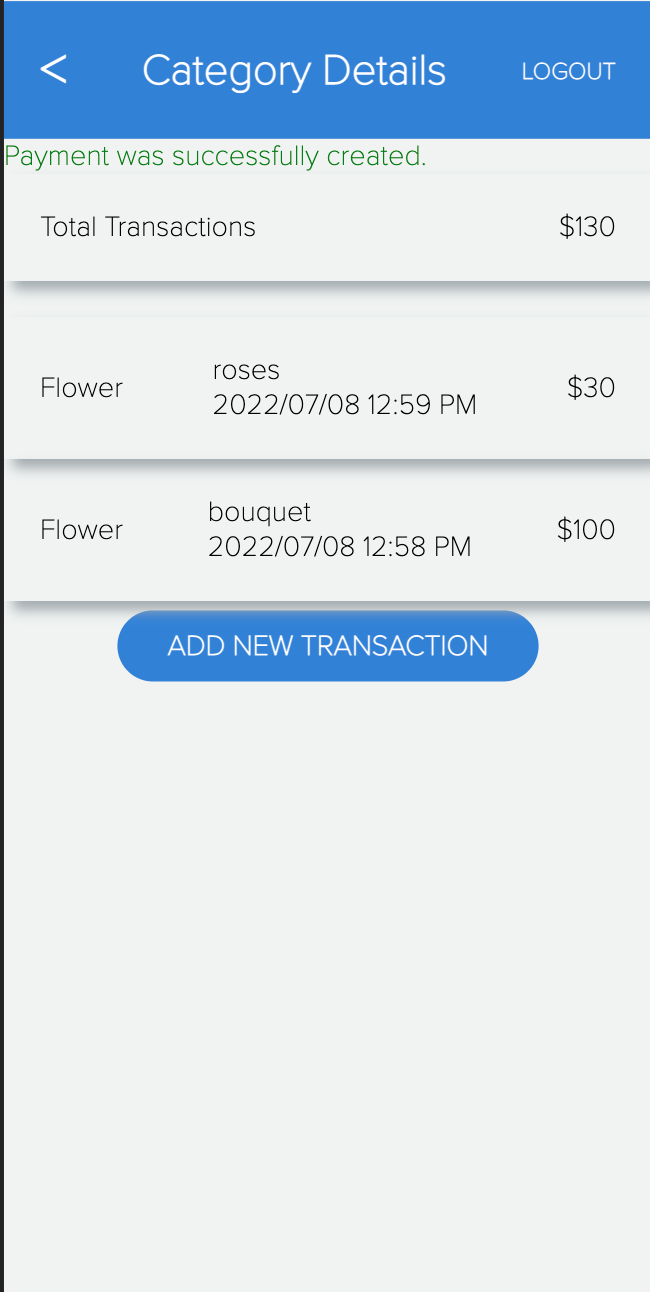Tap the $30 amount on the roses row

tap(591, 387)
